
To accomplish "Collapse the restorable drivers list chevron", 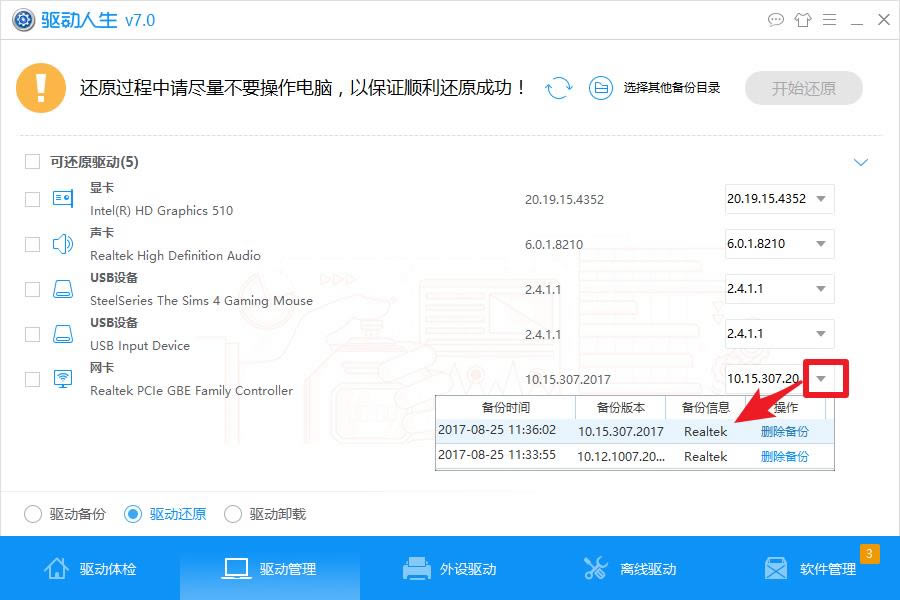I will tap(860, 162).
